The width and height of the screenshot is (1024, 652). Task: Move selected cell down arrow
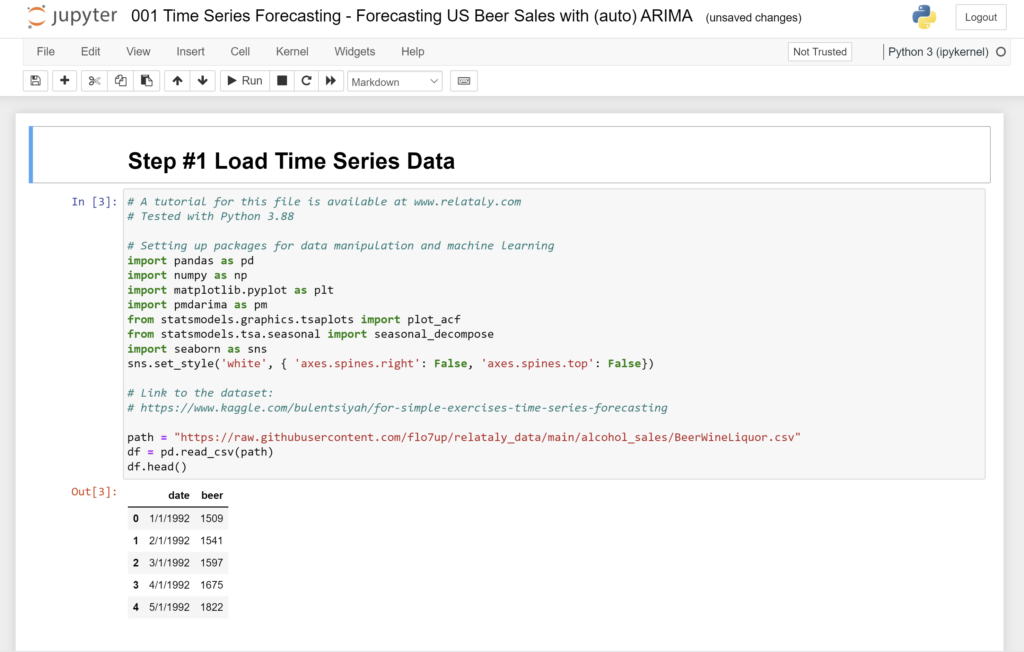pos(203,81)
